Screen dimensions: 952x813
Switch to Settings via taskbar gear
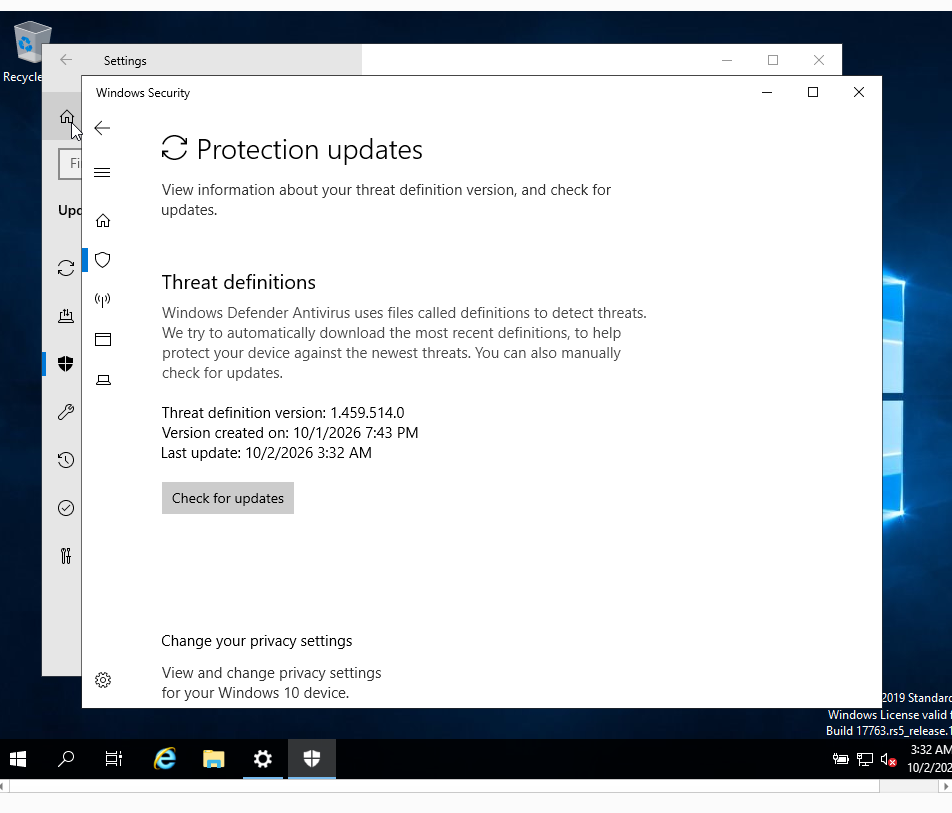[x=262, y=759]
